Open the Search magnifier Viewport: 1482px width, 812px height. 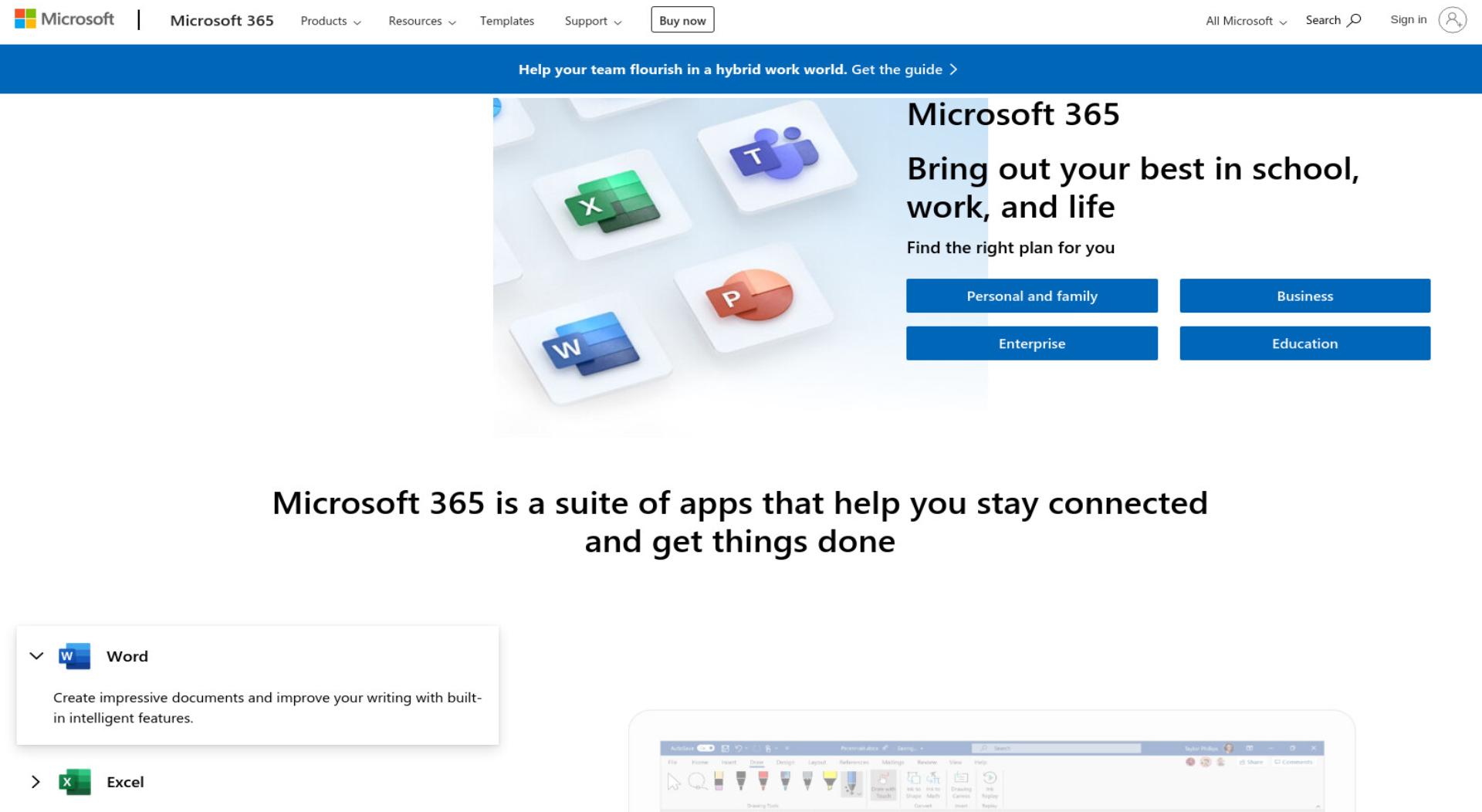pos(1354,20)
